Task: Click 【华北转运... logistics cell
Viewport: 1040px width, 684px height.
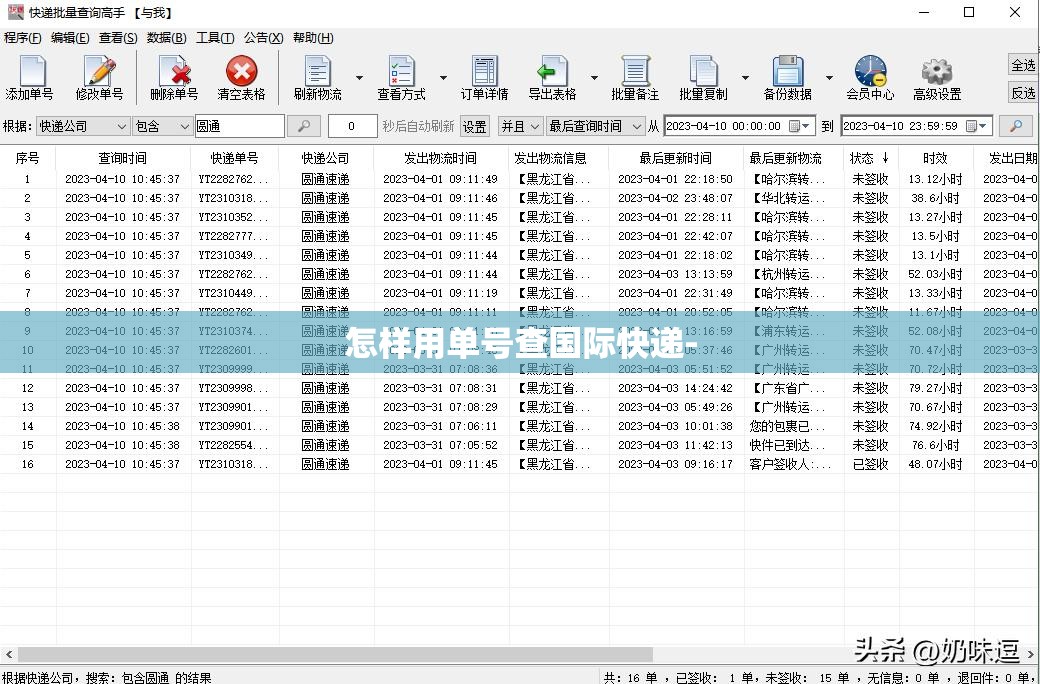Action: pos(789,198)
